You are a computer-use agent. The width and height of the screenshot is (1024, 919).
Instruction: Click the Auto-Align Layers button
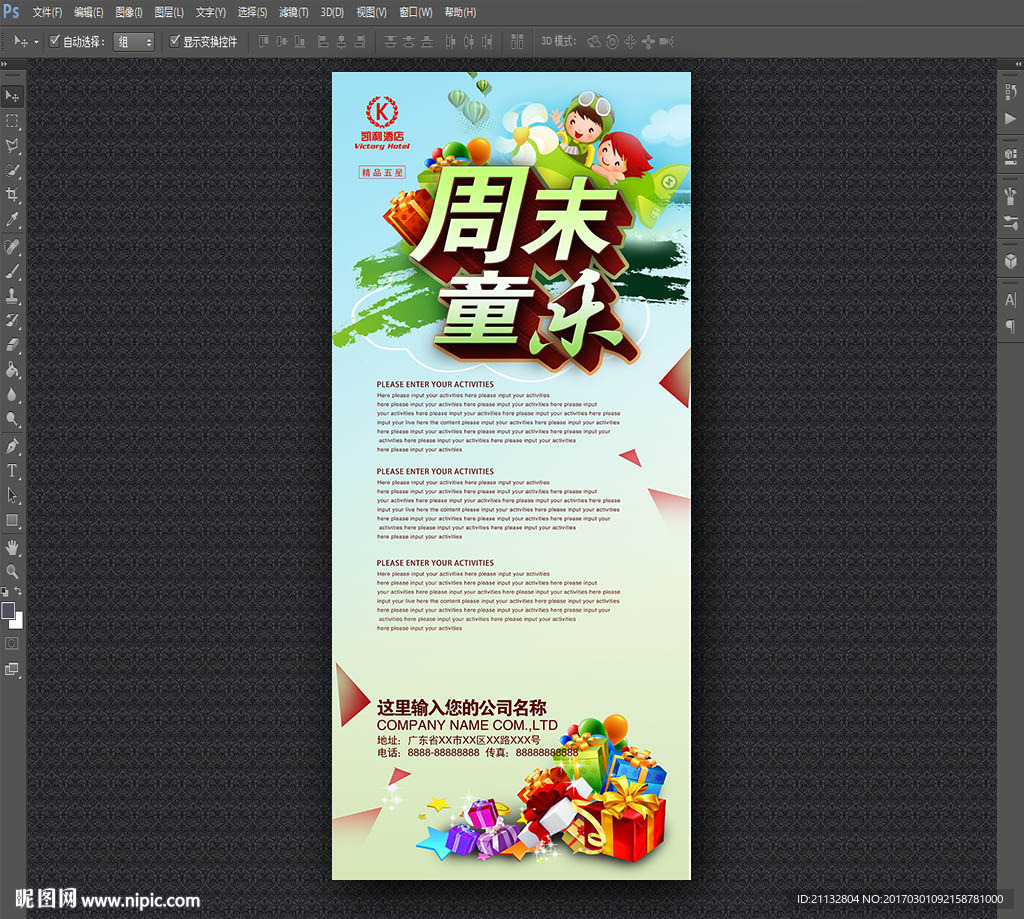517,42
